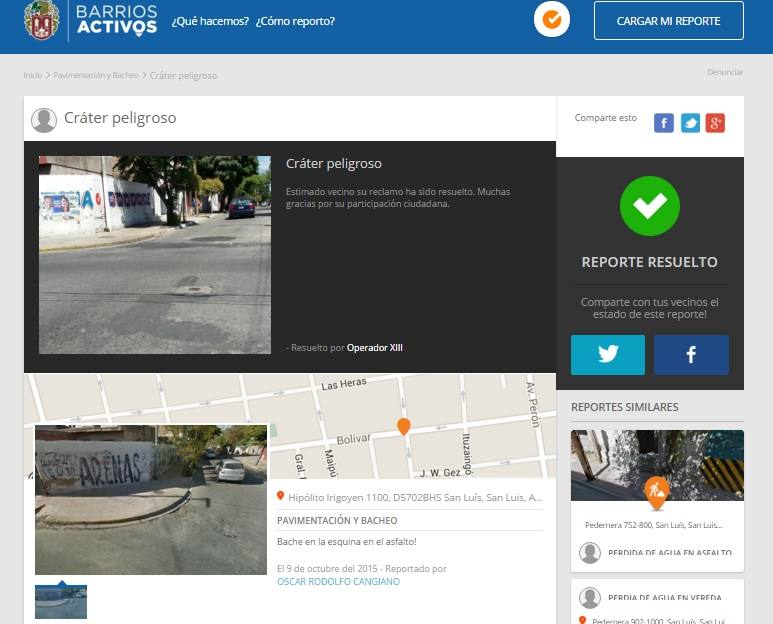
Task: Click the large Facebook share button
Action: pos(691,355)
